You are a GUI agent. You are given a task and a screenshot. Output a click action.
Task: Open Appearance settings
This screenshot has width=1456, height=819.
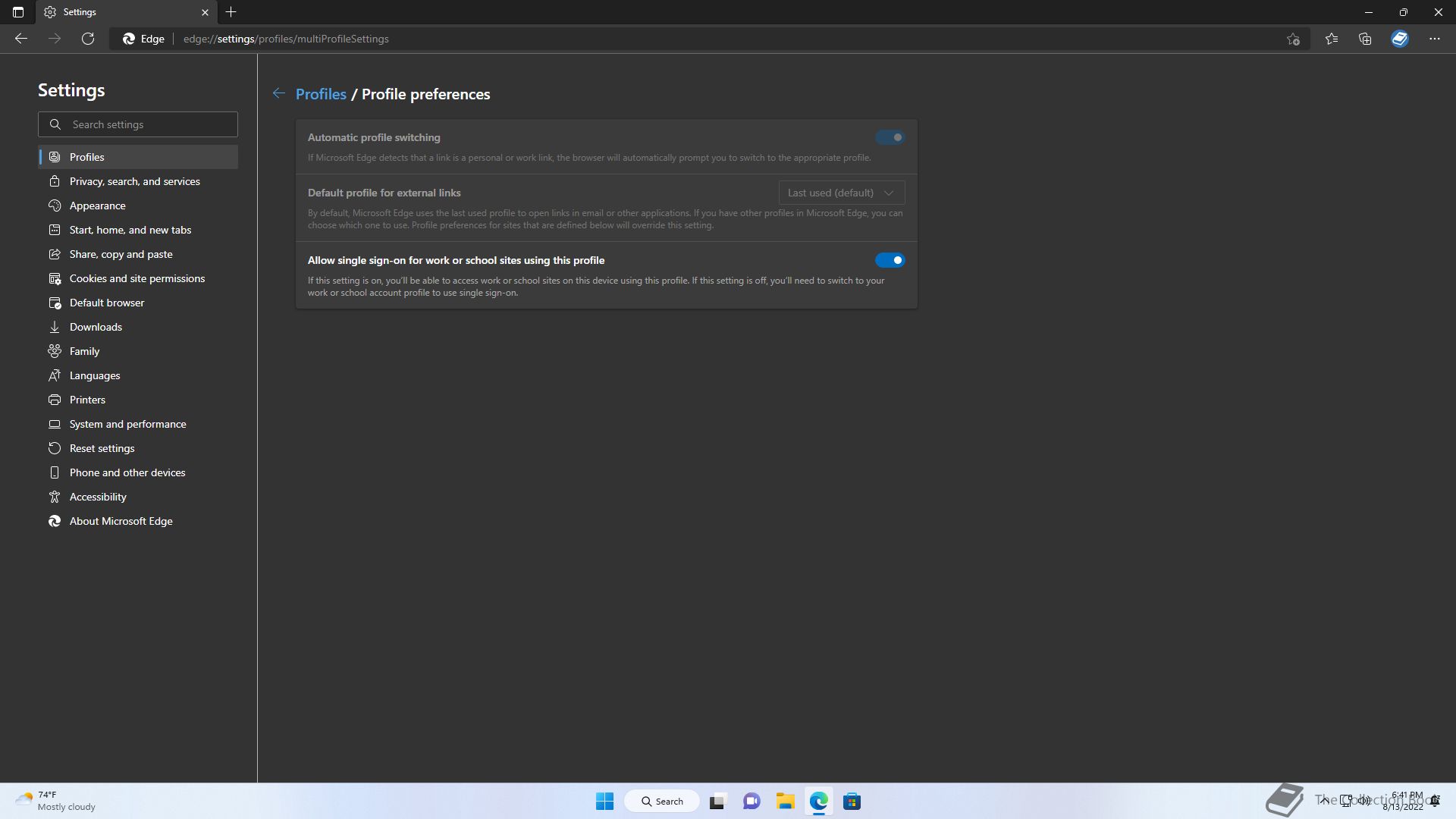pos(138,206)
